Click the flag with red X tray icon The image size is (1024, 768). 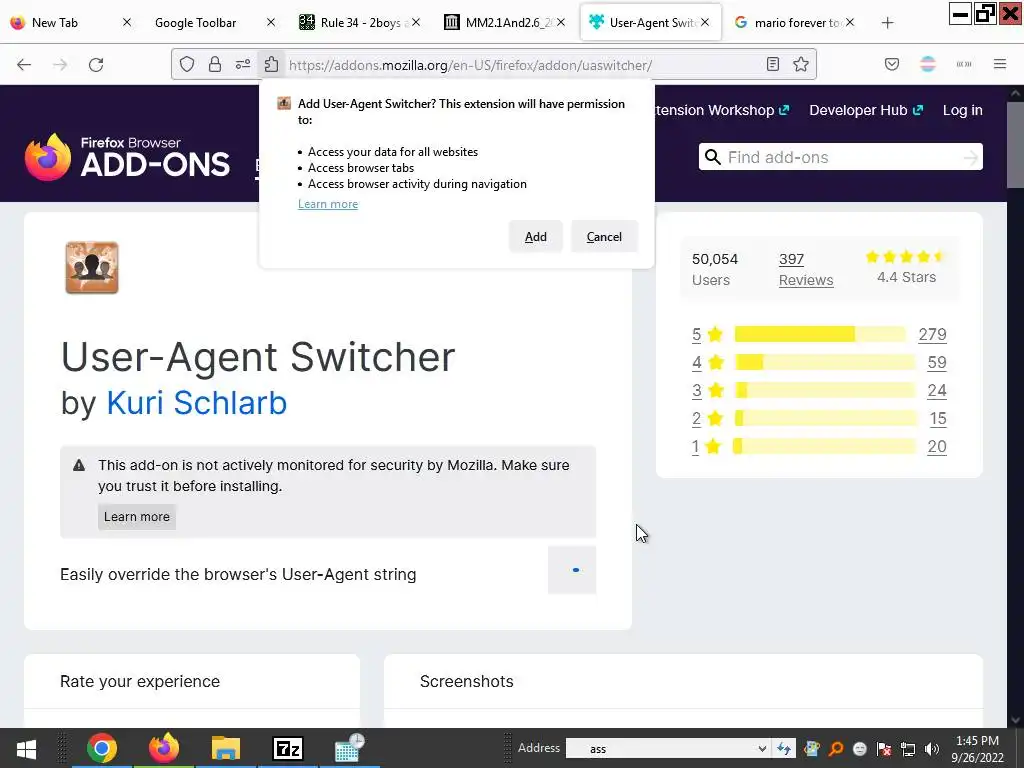click(x=884, y=749)
